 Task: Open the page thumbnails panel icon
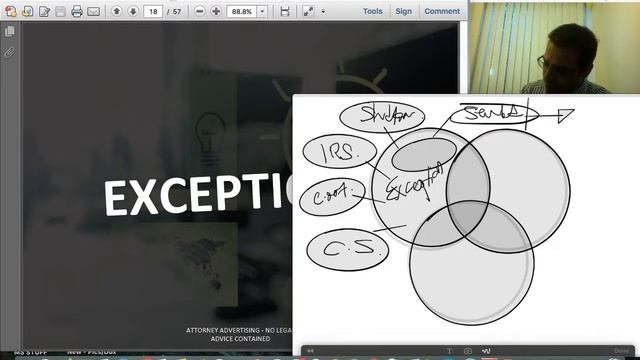click(x=9, y=31)
